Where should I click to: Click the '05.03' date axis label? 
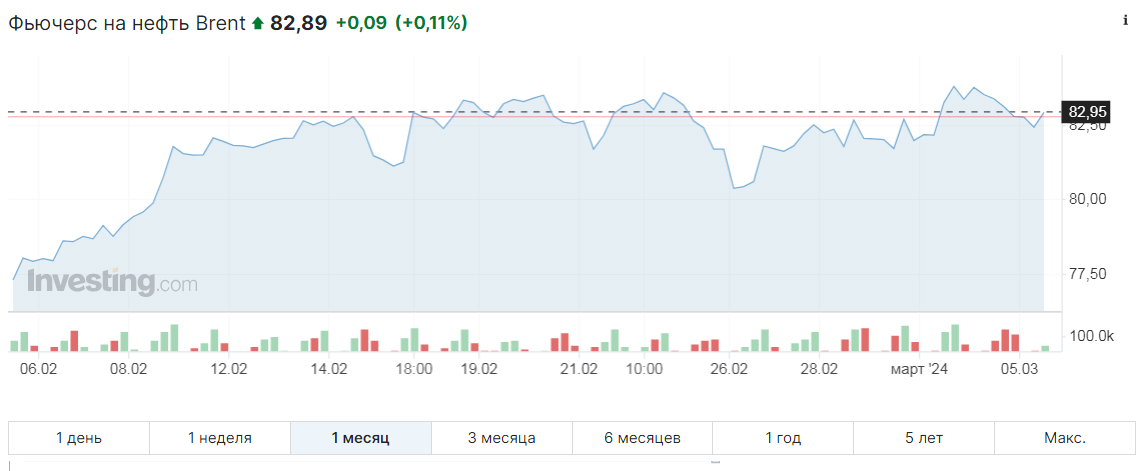[x=1021, y=369]
